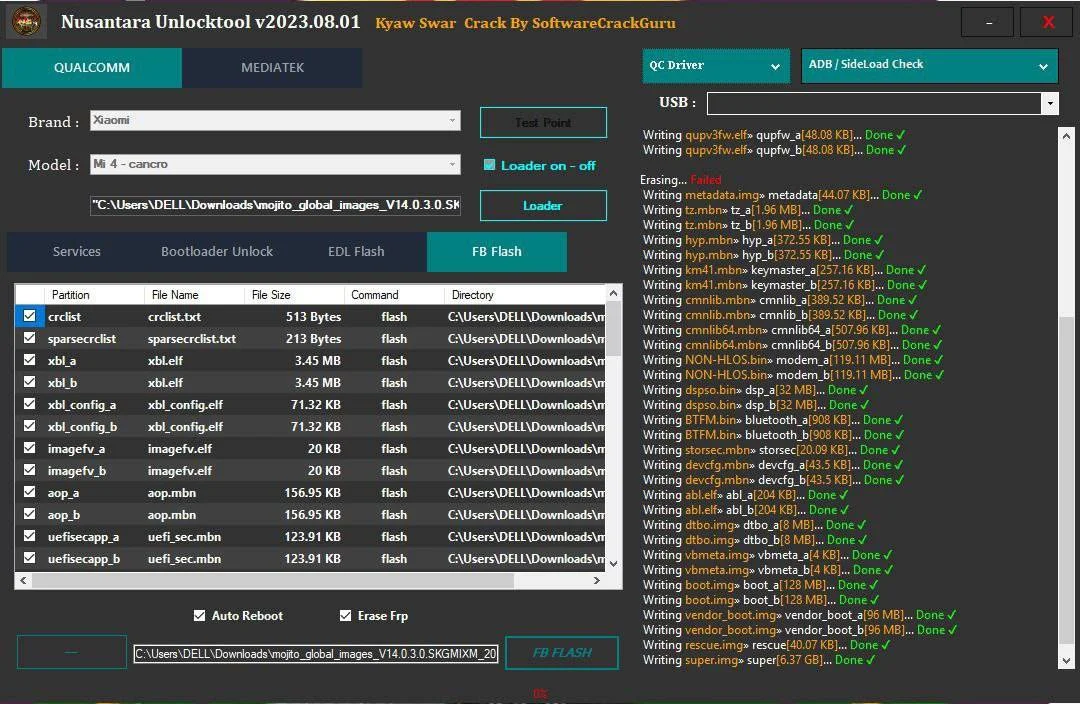The image size is (1080, 704).
Task: Select the FB Flash tab
Action: (497, 251)
